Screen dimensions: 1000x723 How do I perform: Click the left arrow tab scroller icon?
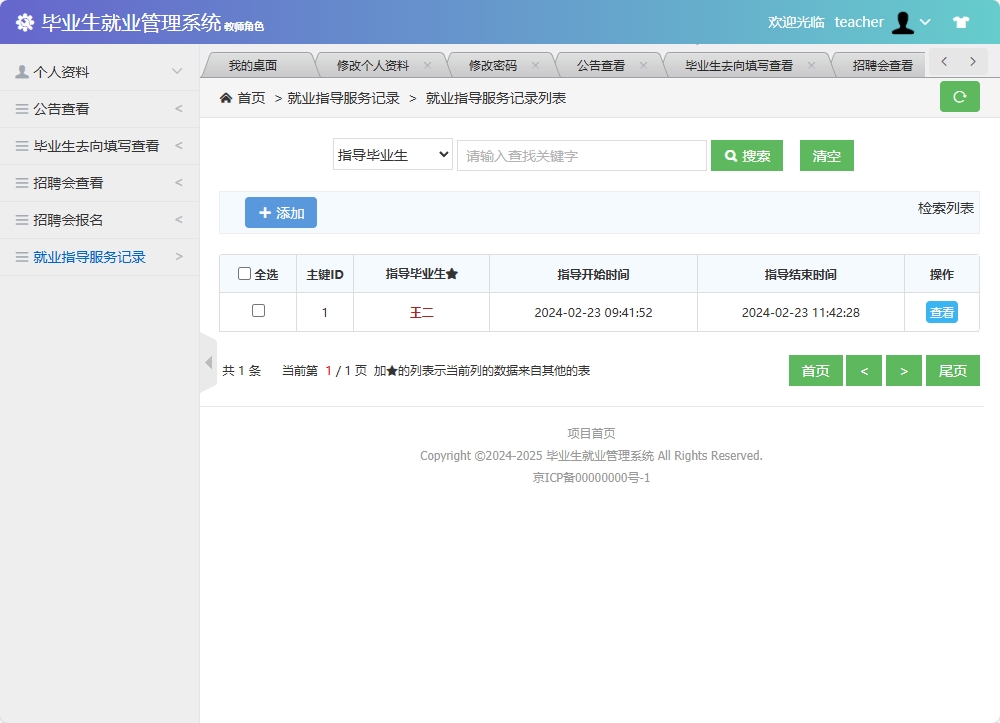click(943, 61)
